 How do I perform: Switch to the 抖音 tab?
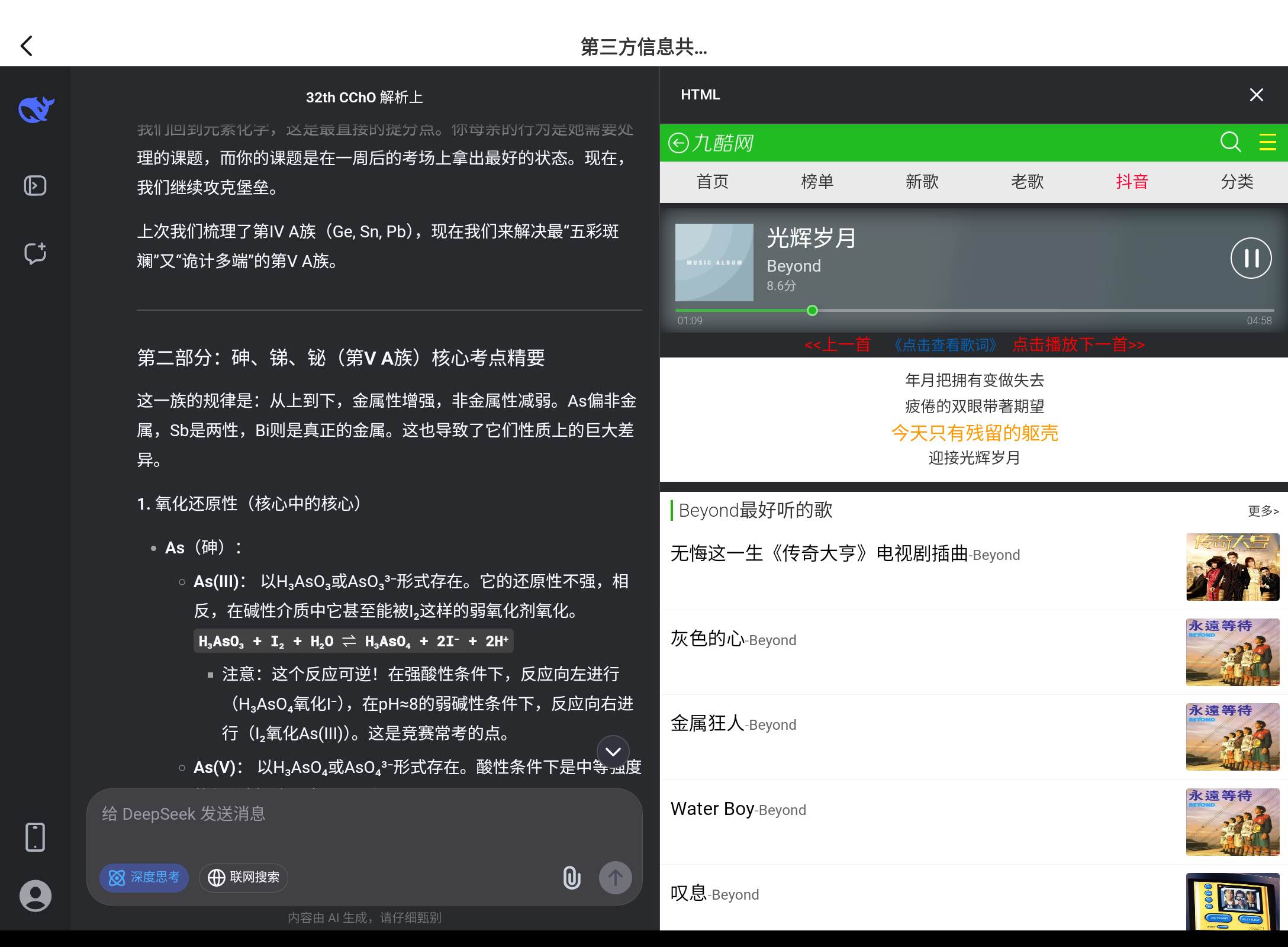tap(1132, 182)
